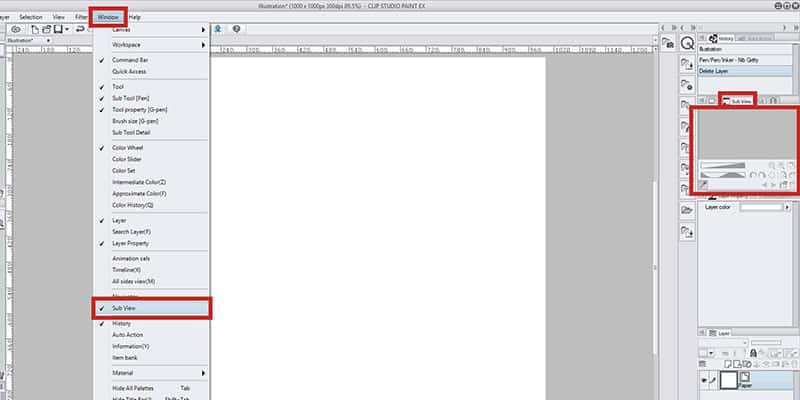Click the Open file icon in command bar
The image size is (800, 400).
tap(46, 30)
